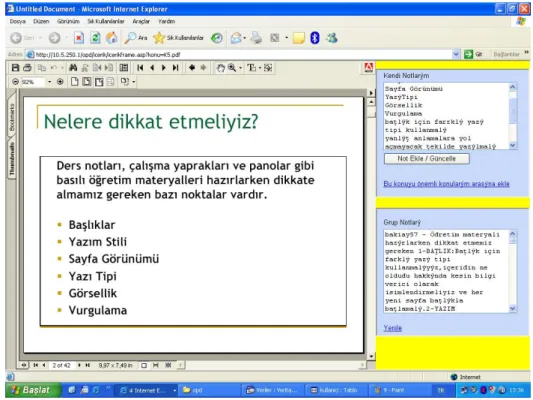Screen dimensions: 533x400
Task: Click the Kendi Notlarım scrollbar down arrow
Action: 513,145
